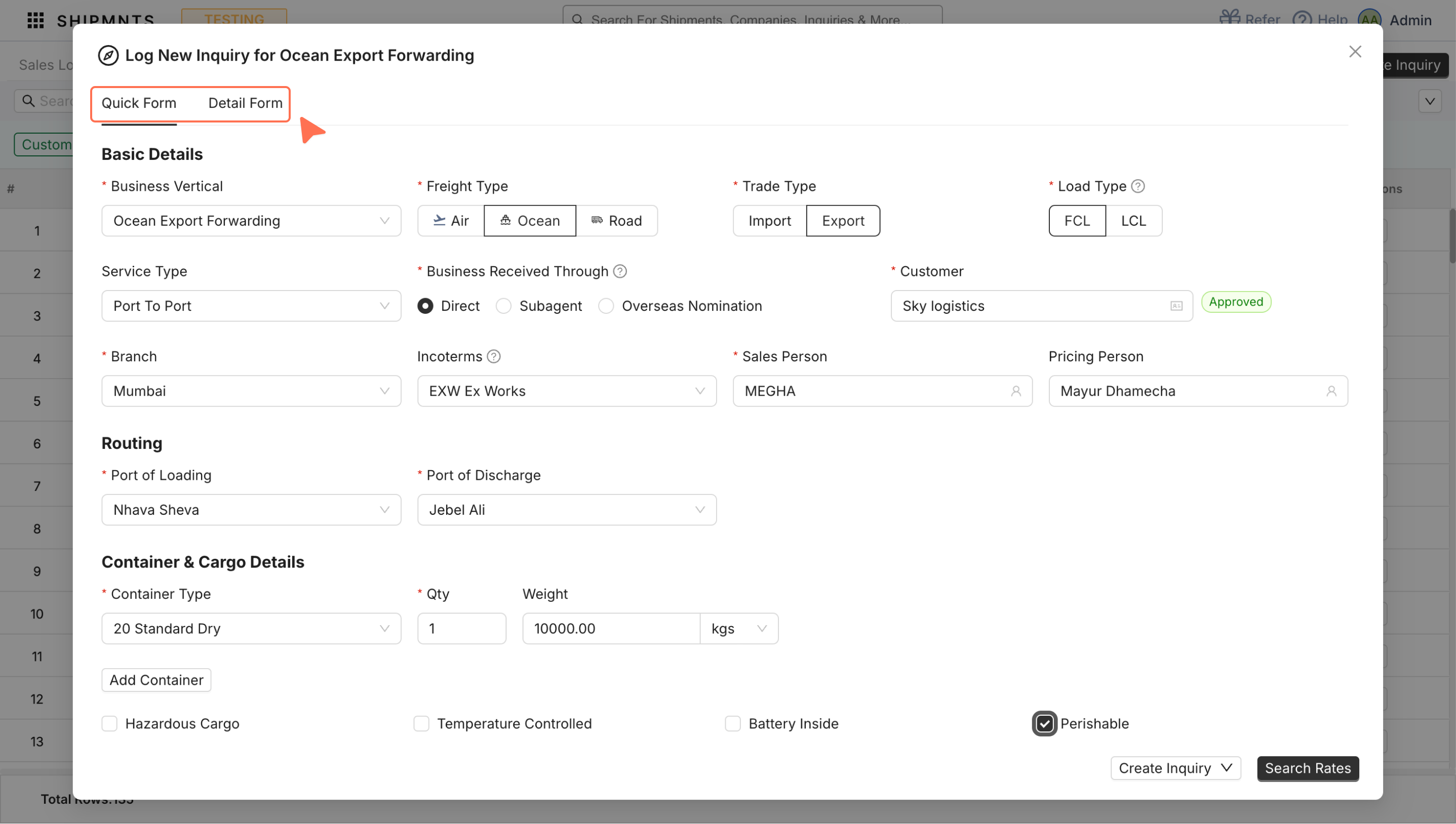1456x824 pixels.
Task: Select LCL load type
Action: 1133,221
